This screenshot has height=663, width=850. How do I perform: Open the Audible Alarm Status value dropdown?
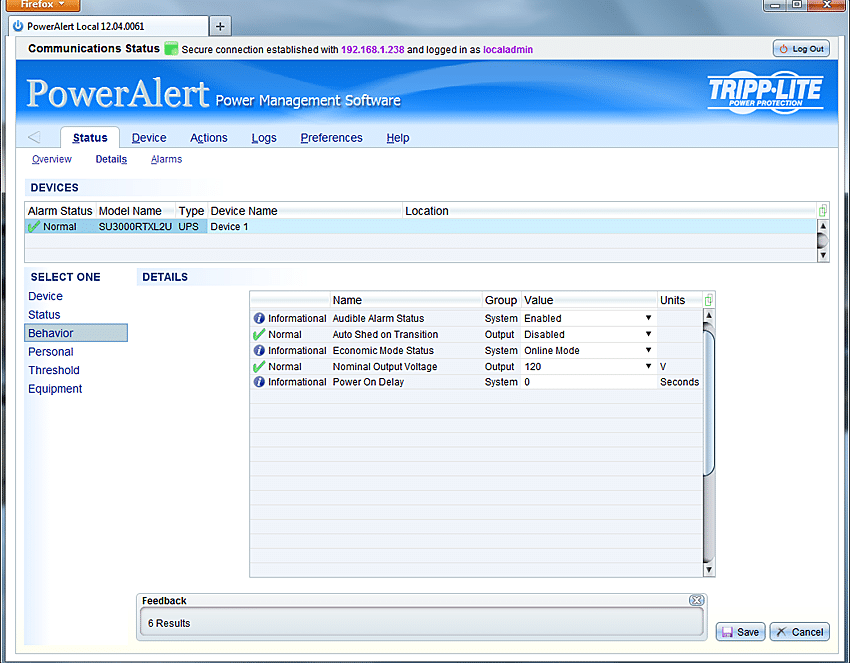(x=648, y=318)
